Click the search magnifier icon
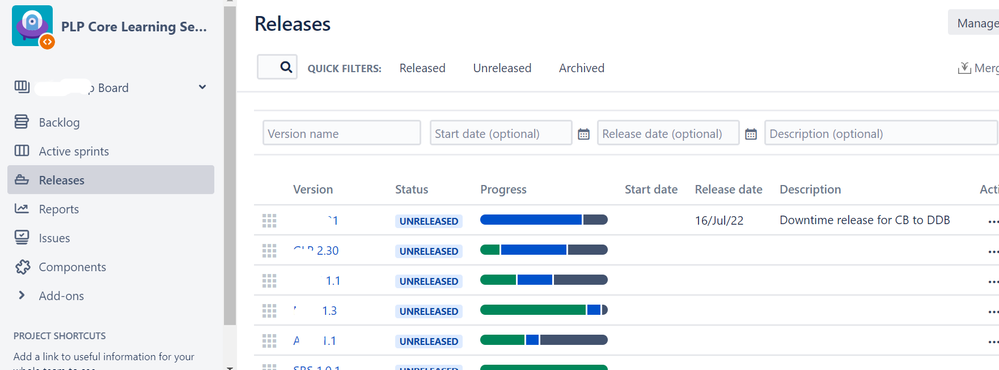 click(287, 67)
